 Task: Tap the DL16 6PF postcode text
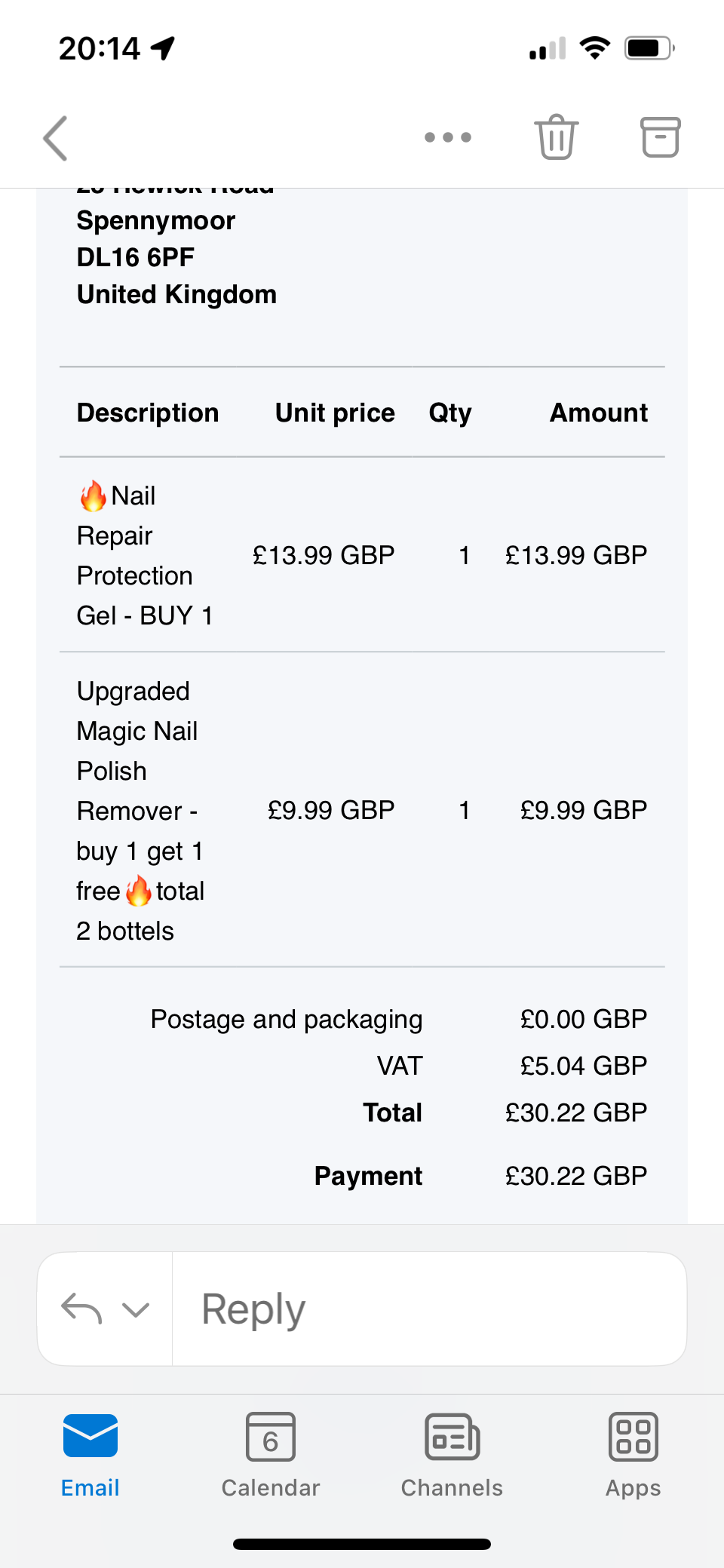pos(136,257)
